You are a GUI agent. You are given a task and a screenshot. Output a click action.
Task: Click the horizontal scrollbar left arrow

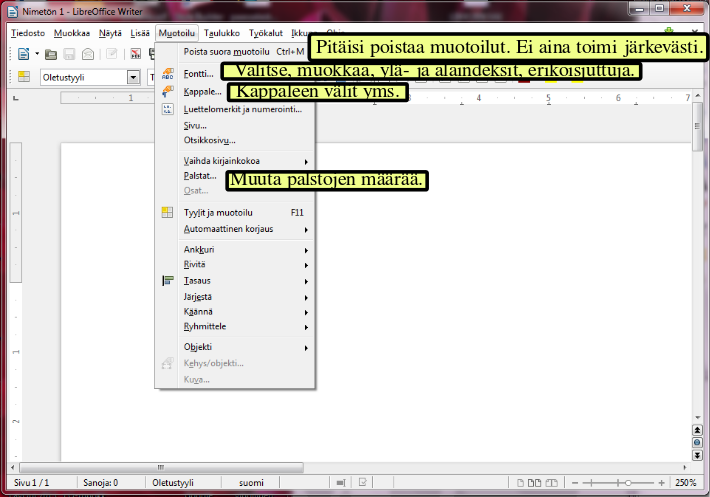pyautogui.click(x=13, y=467)
